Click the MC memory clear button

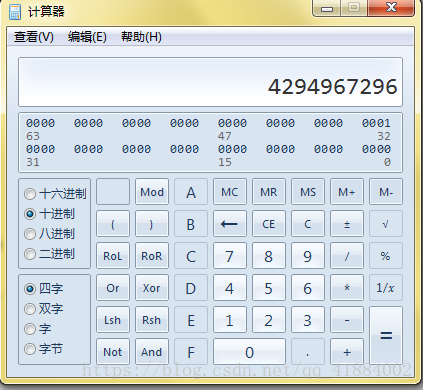tap(230, 192)
